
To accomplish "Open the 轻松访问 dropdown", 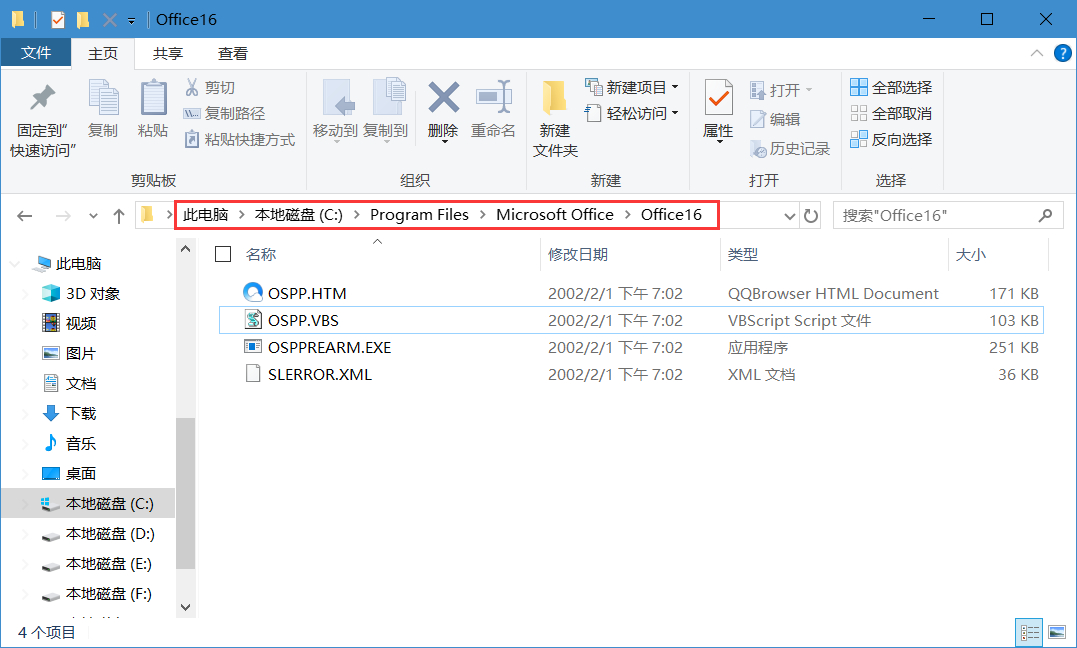I will (x=632, y=111).
